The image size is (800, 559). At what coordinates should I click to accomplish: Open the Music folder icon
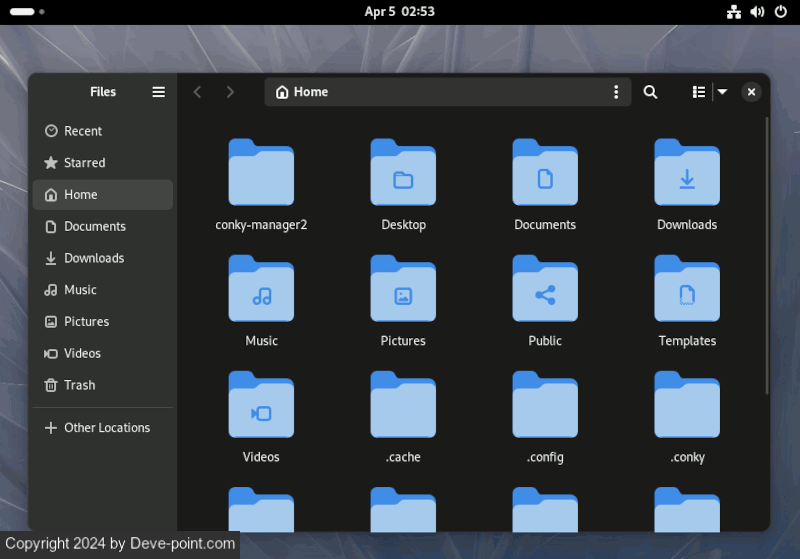(261, 290)
